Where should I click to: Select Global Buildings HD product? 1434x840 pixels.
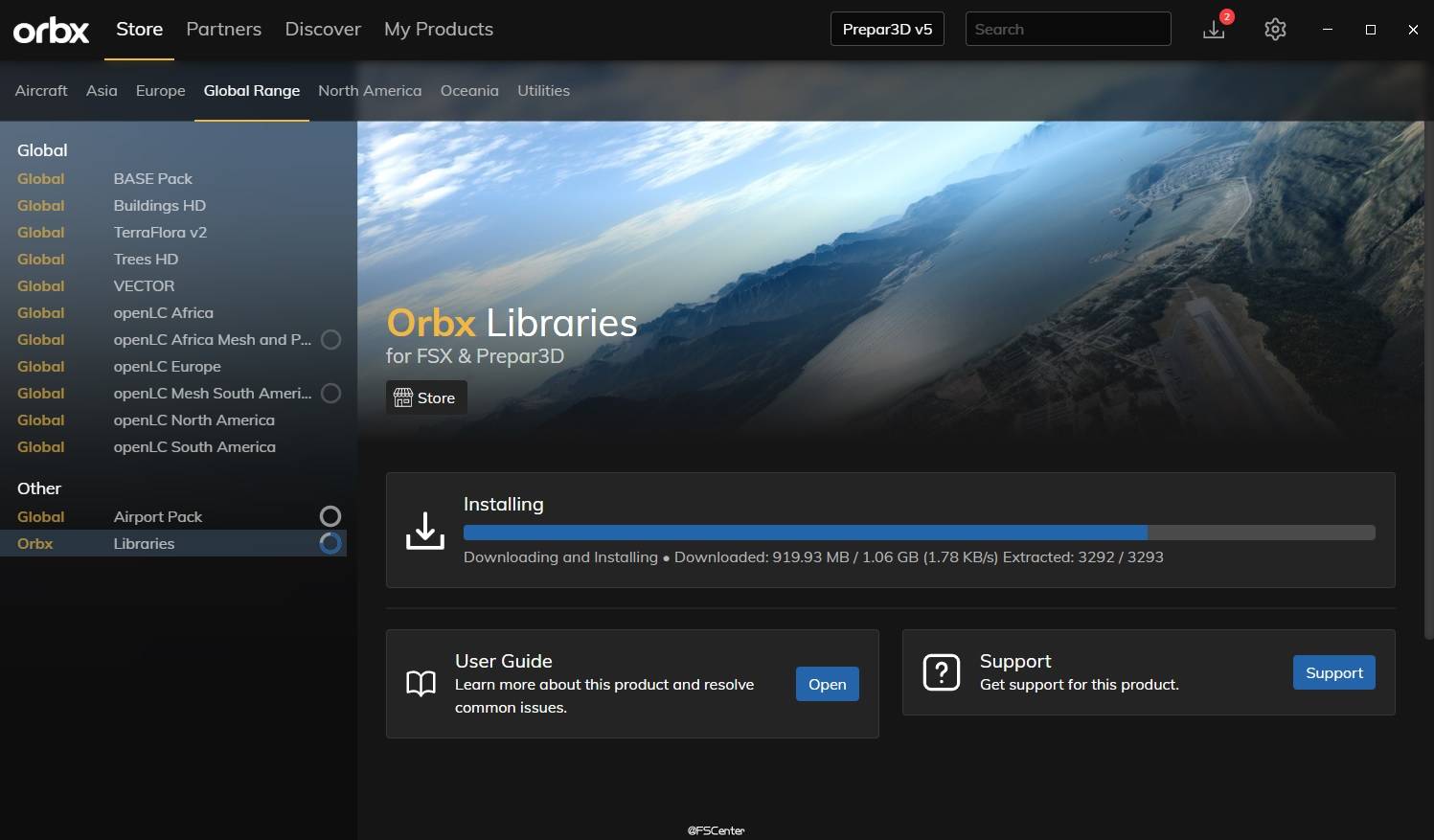[172, 205]
